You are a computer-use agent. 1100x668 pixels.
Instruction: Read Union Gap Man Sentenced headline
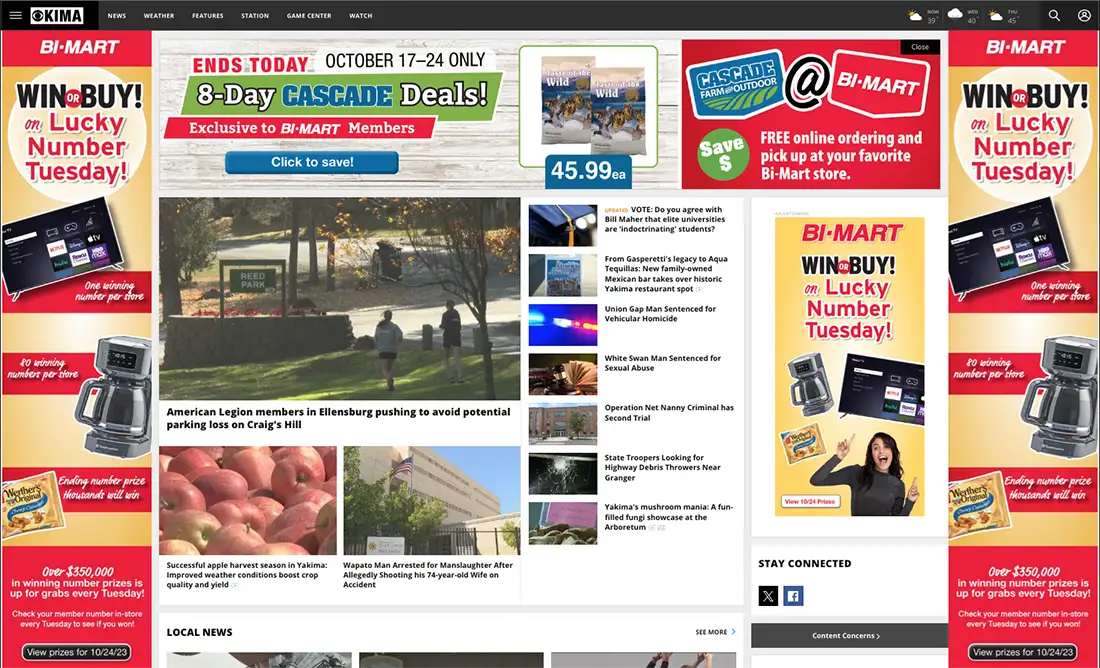(x=660, y=314)
